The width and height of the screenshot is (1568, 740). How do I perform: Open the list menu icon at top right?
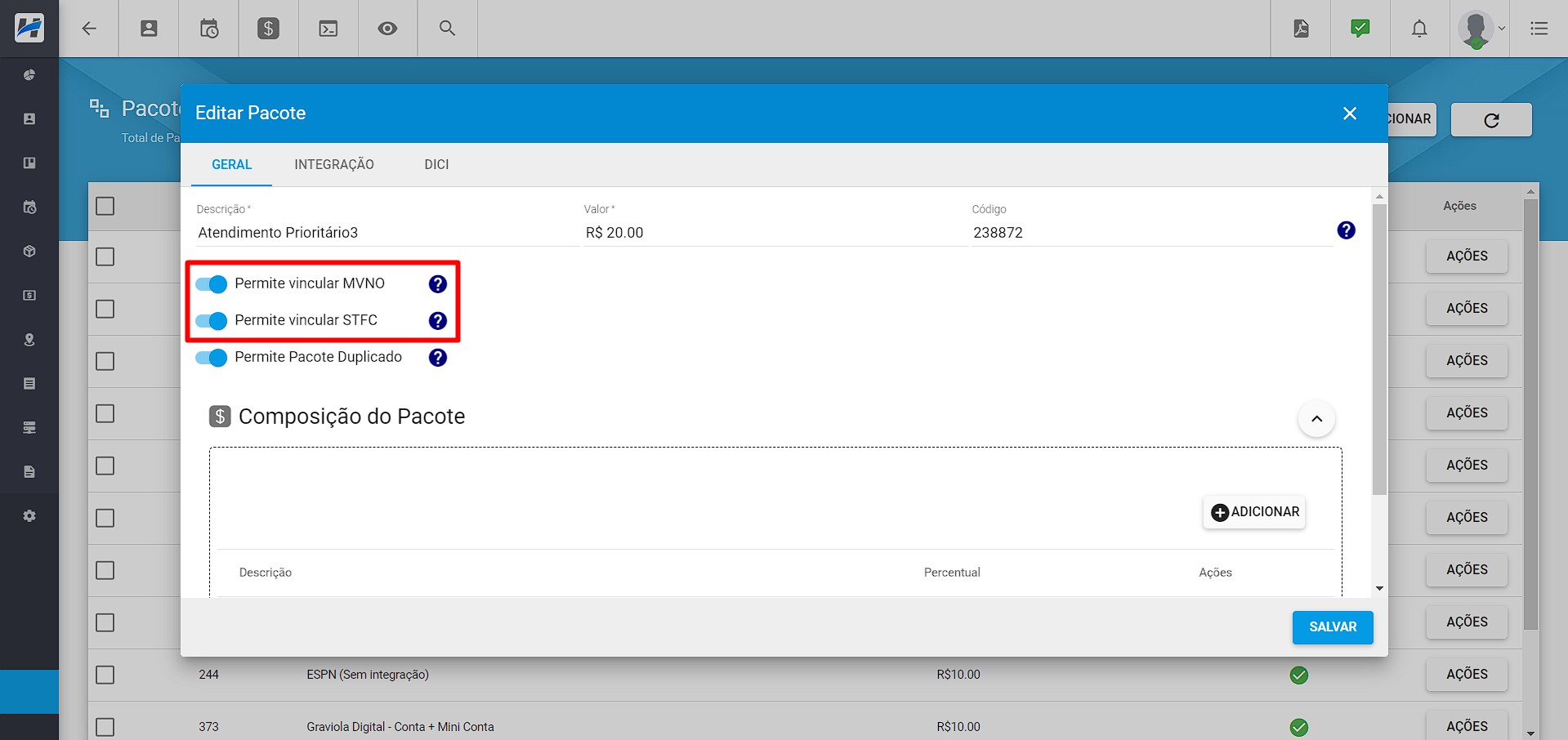pos(1539,29)
